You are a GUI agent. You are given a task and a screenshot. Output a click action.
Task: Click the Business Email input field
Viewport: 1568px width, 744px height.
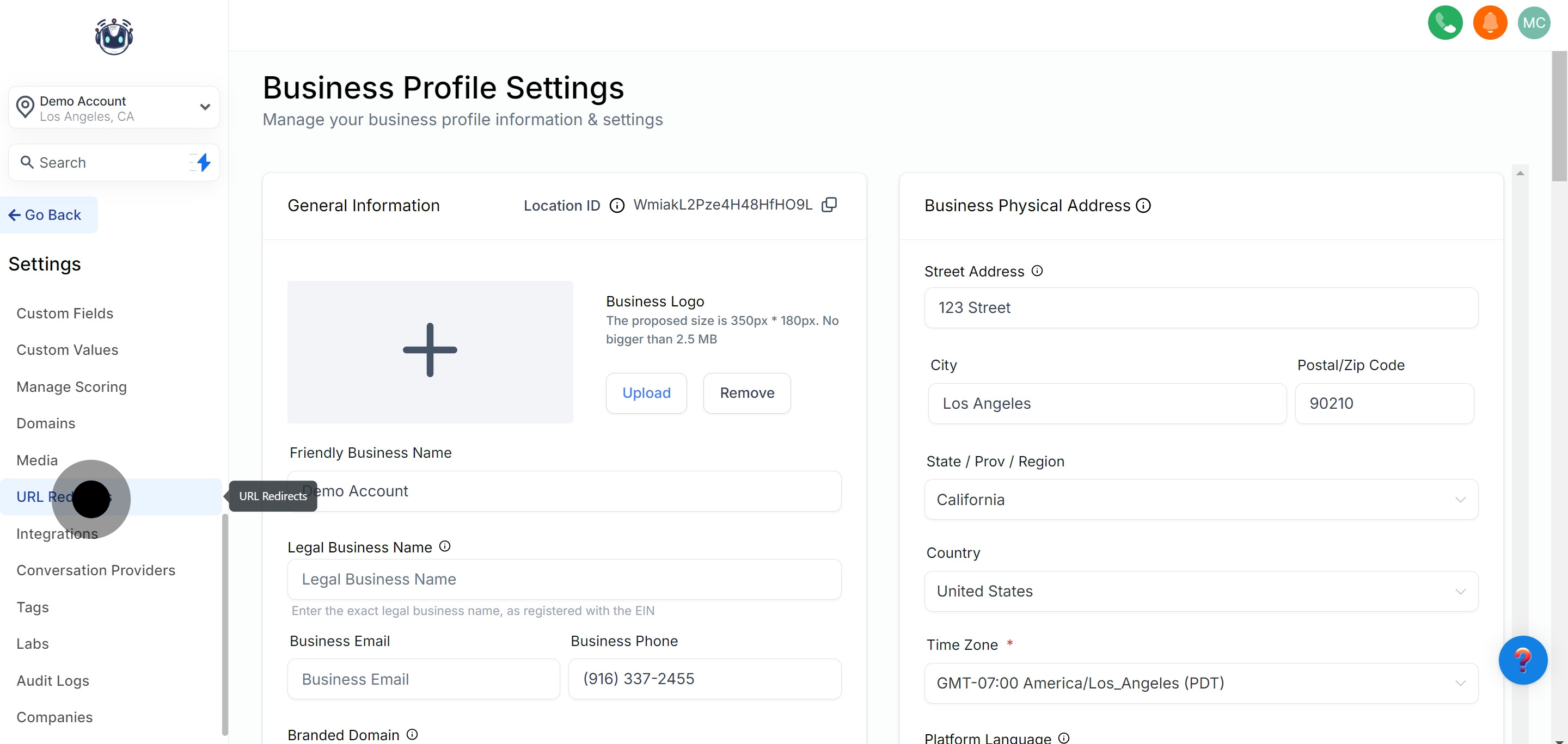click(x=423, y=679)
